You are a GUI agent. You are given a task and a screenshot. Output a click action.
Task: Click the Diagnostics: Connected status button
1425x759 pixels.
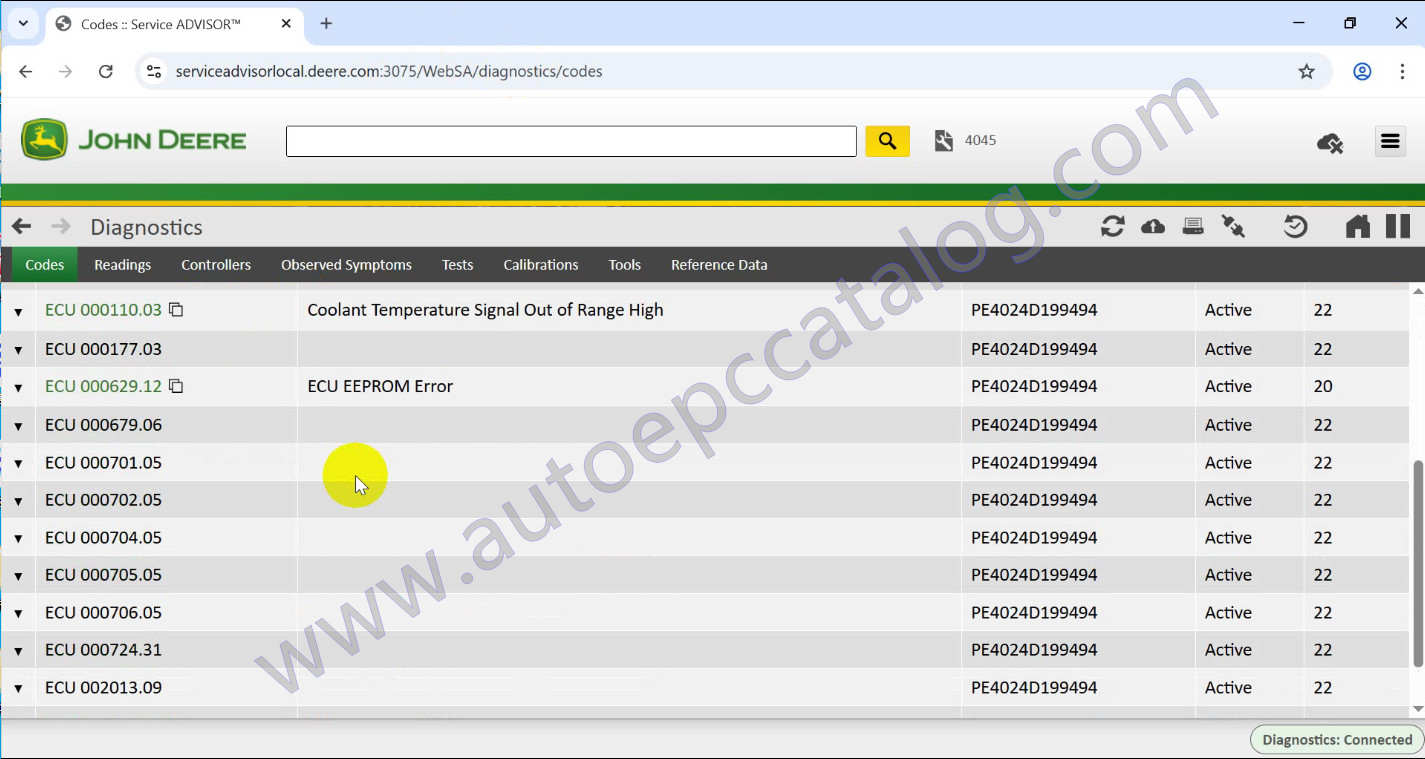[1336, 739]
